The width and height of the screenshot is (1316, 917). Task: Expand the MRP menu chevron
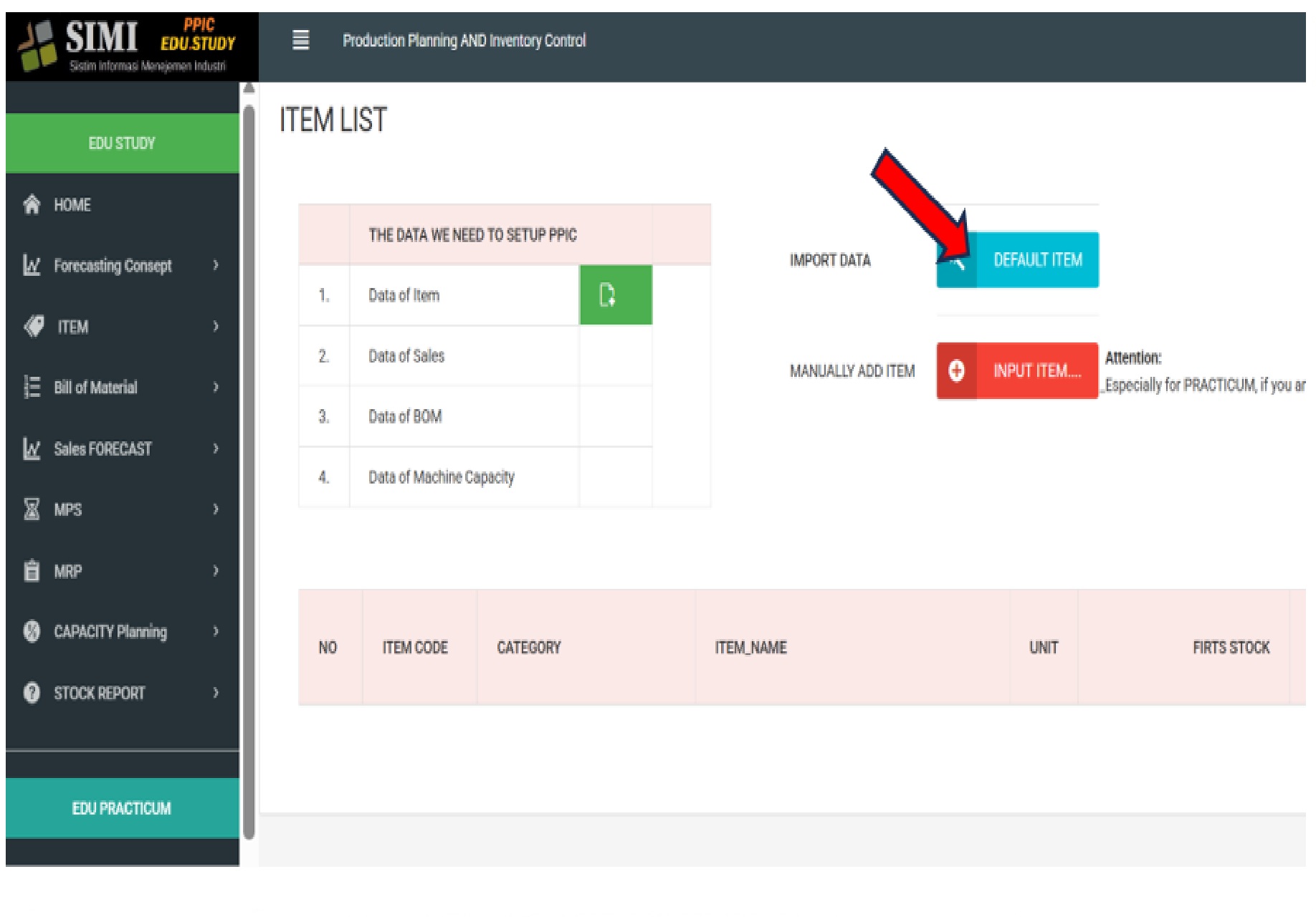216,571
